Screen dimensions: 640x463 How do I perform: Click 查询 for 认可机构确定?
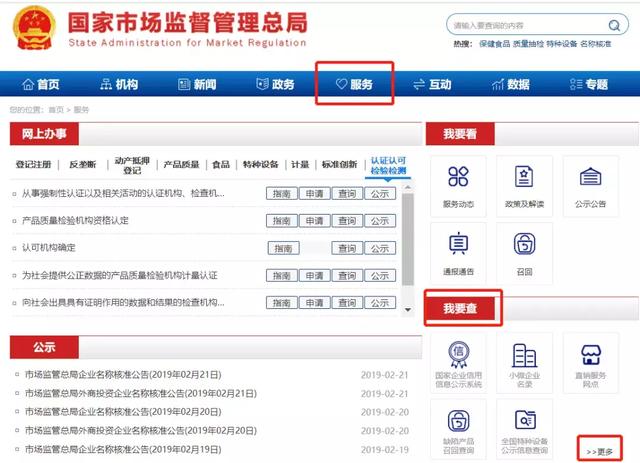(x=347, y=248)
